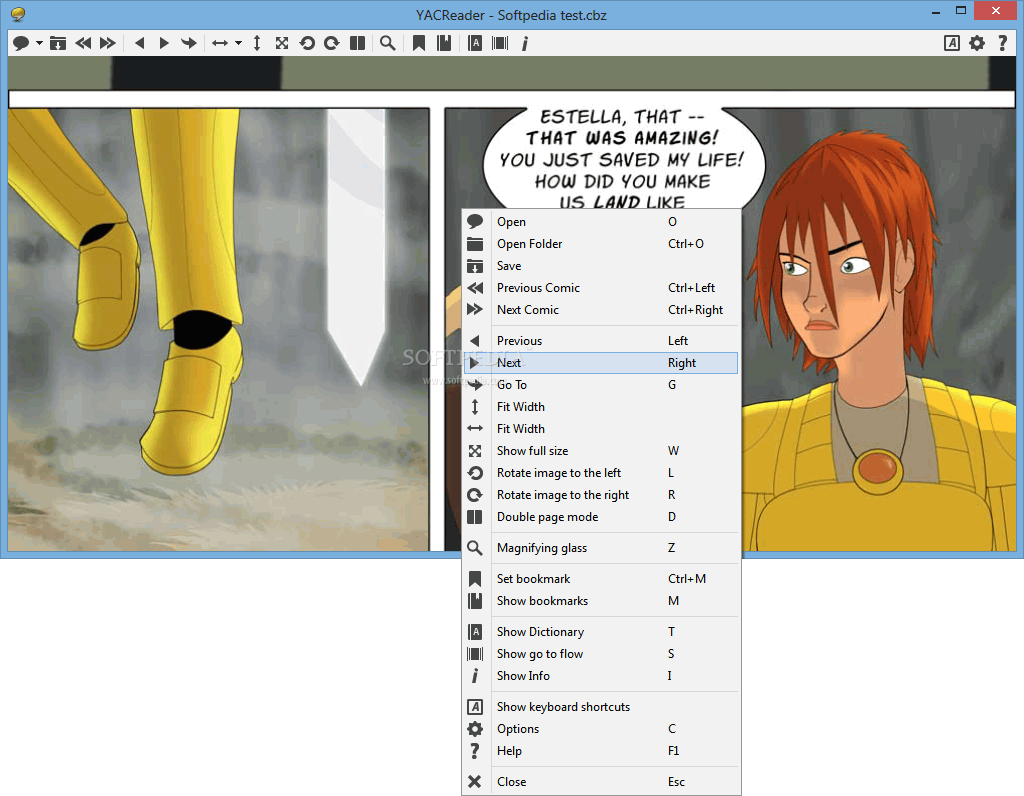
Task: Rotate image right via toolbar icon
Action: point(332,43)
